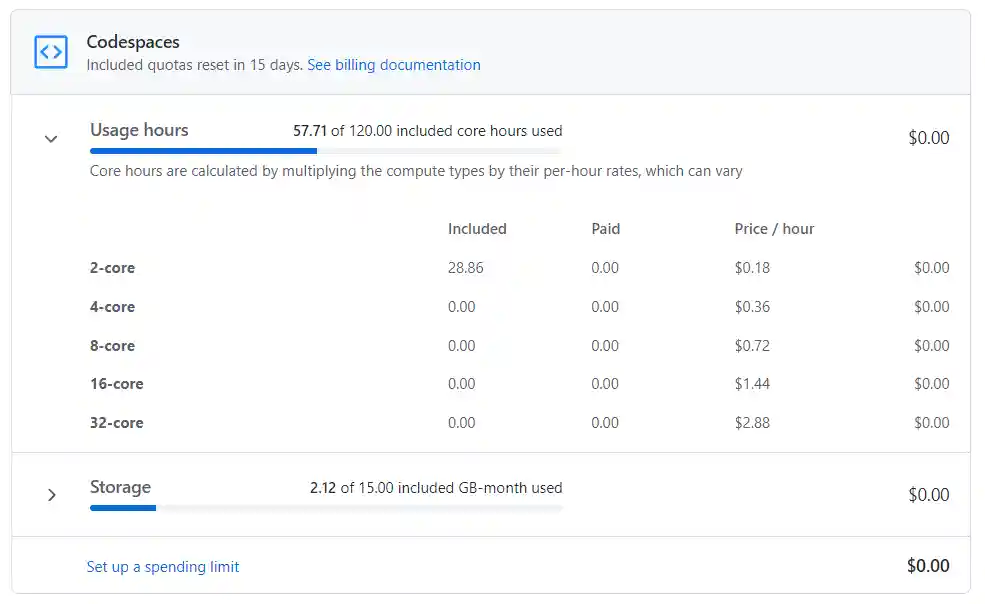
Task: Select the 4-core row label
Action: [x=112, y=307]
